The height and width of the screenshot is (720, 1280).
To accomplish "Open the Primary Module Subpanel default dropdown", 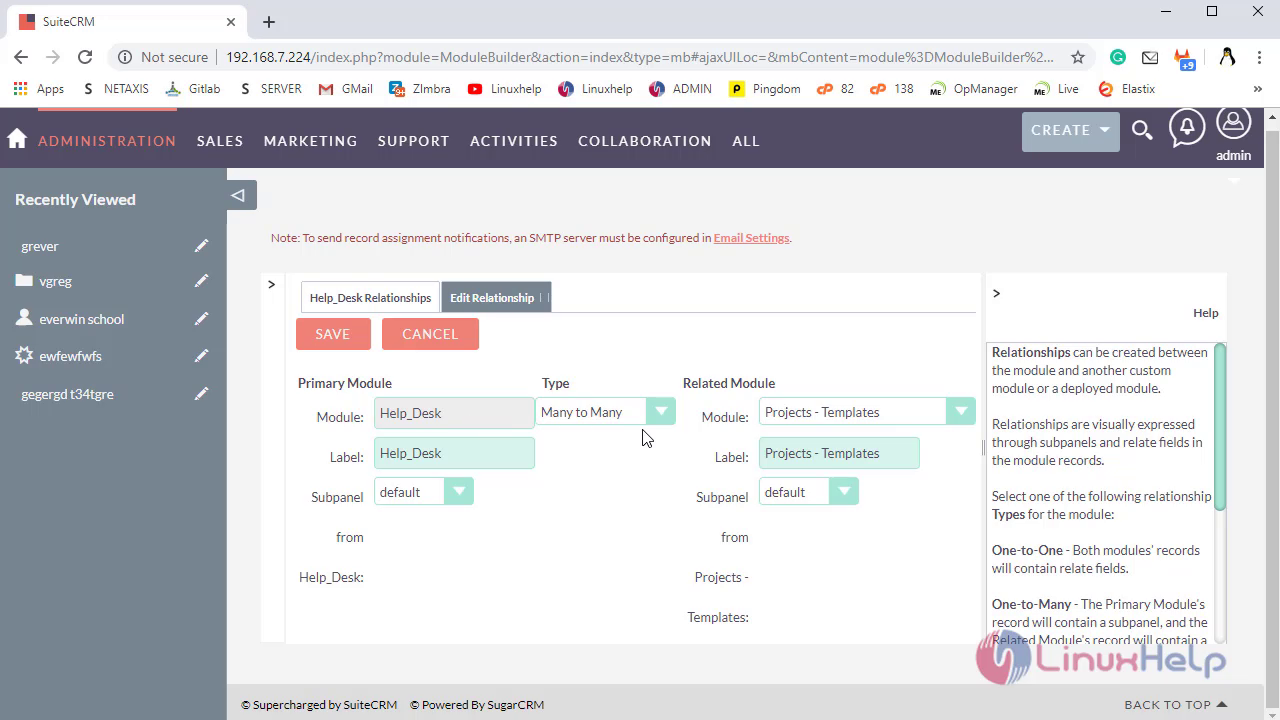I will (424, 492).
